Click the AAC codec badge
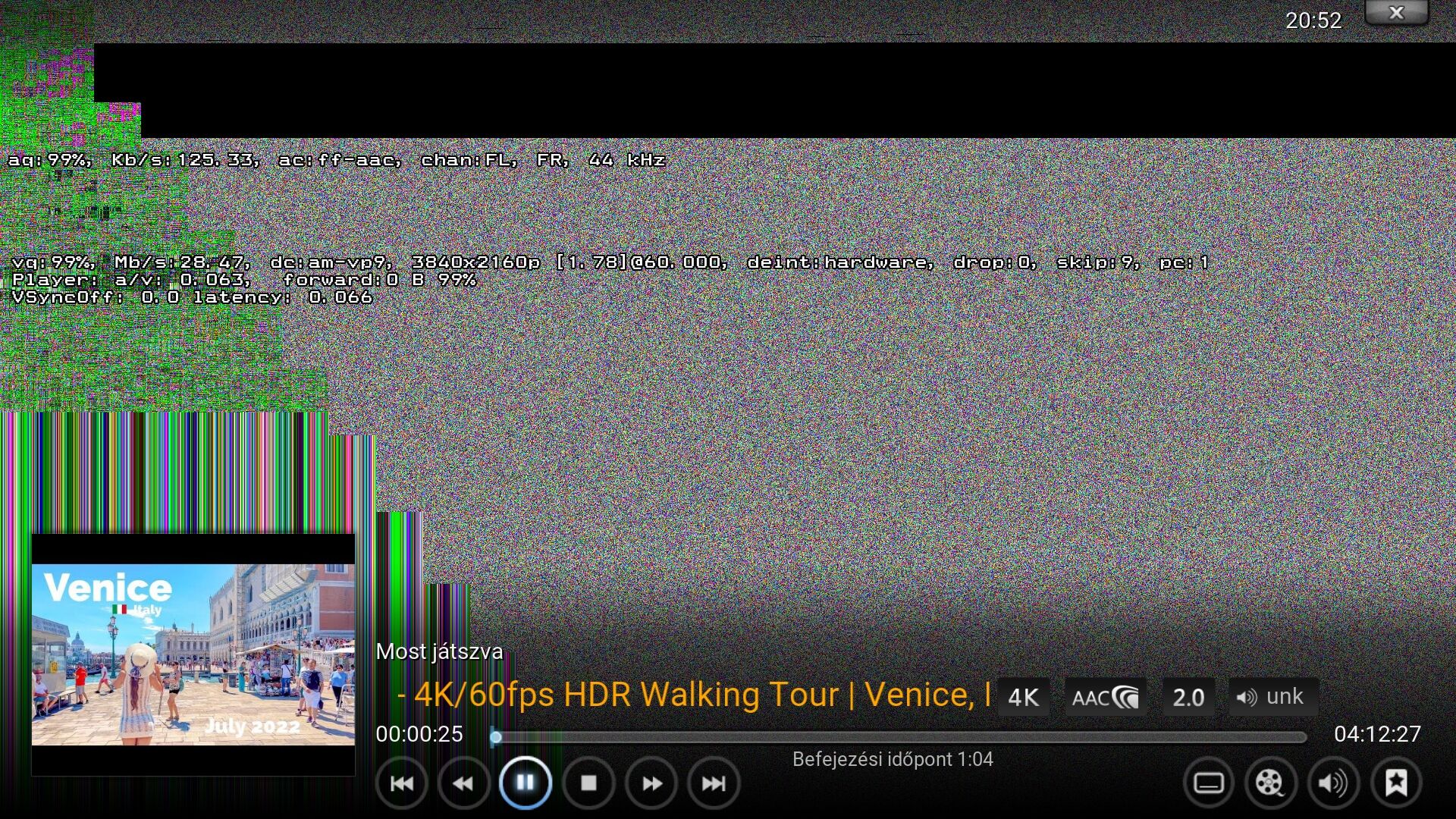The width and height of the screenshot is (1456, 819). [x=1106, y=697]
